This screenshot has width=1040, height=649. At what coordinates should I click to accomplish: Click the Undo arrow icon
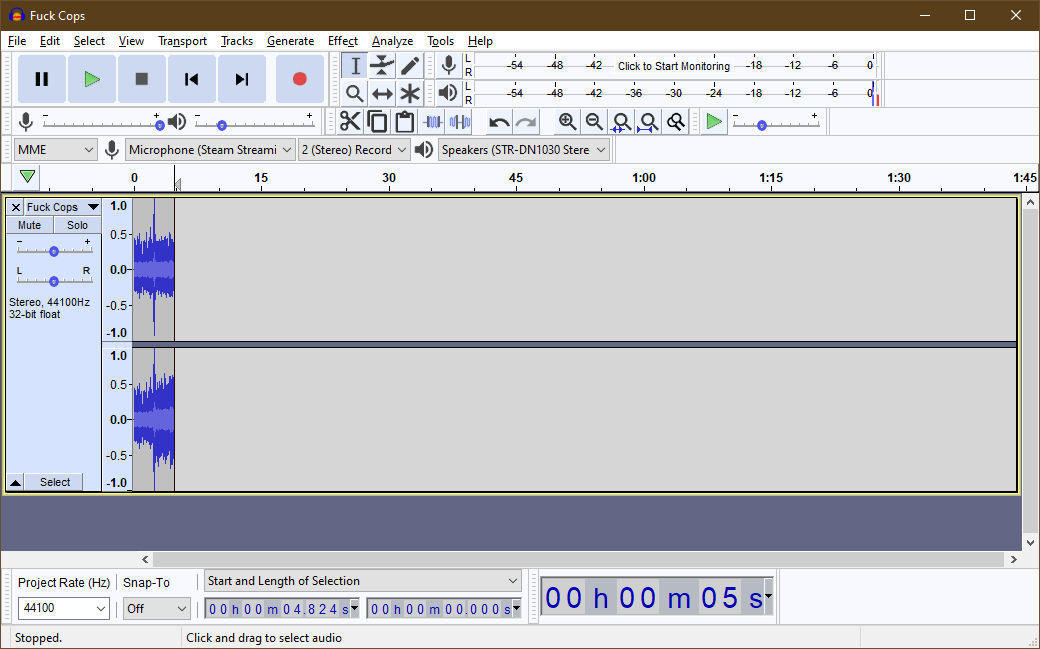pos(498,122)
